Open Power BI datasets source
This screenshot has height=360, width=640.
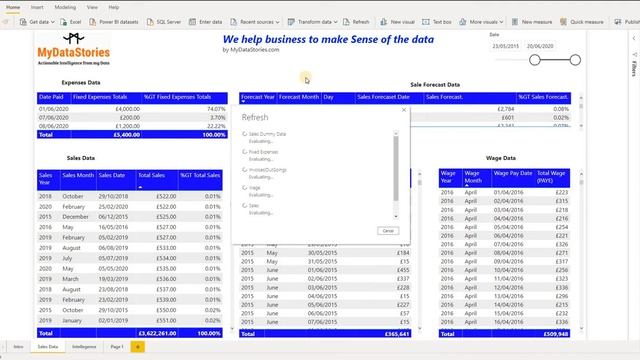click(114, 22)
